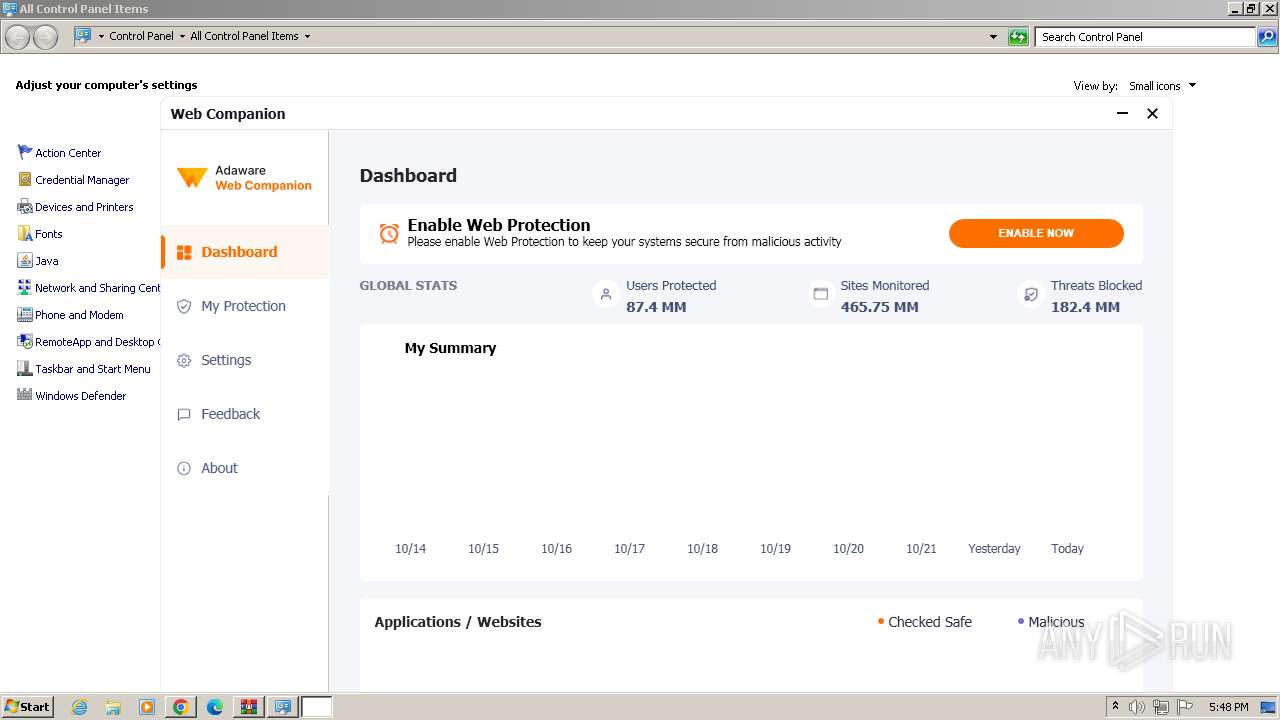Click the Forward navigation button
Screen dimensions: 1280x720
pos(45,37)
